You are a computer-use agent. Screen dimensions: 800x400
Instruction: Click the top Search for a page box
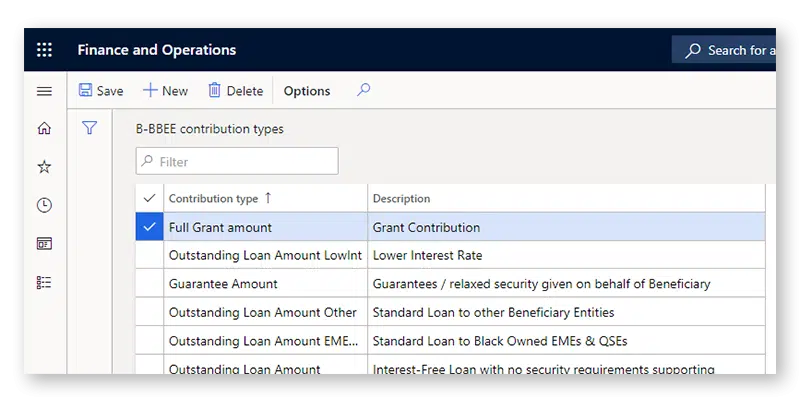730,50
